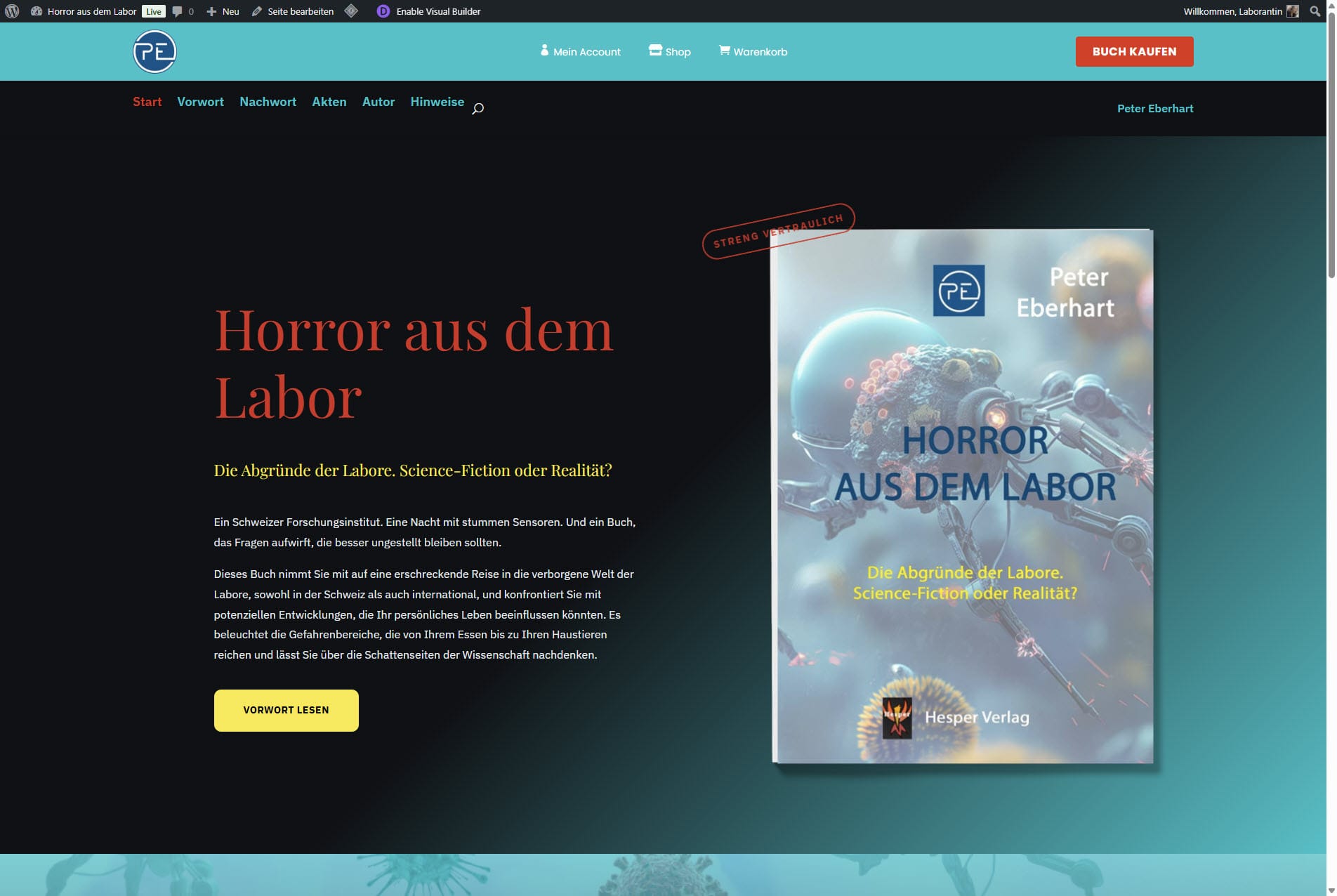Click the WordPress logo in admin bar
This screenshot has width=1337, height=896.
click(x=12, y=11)
